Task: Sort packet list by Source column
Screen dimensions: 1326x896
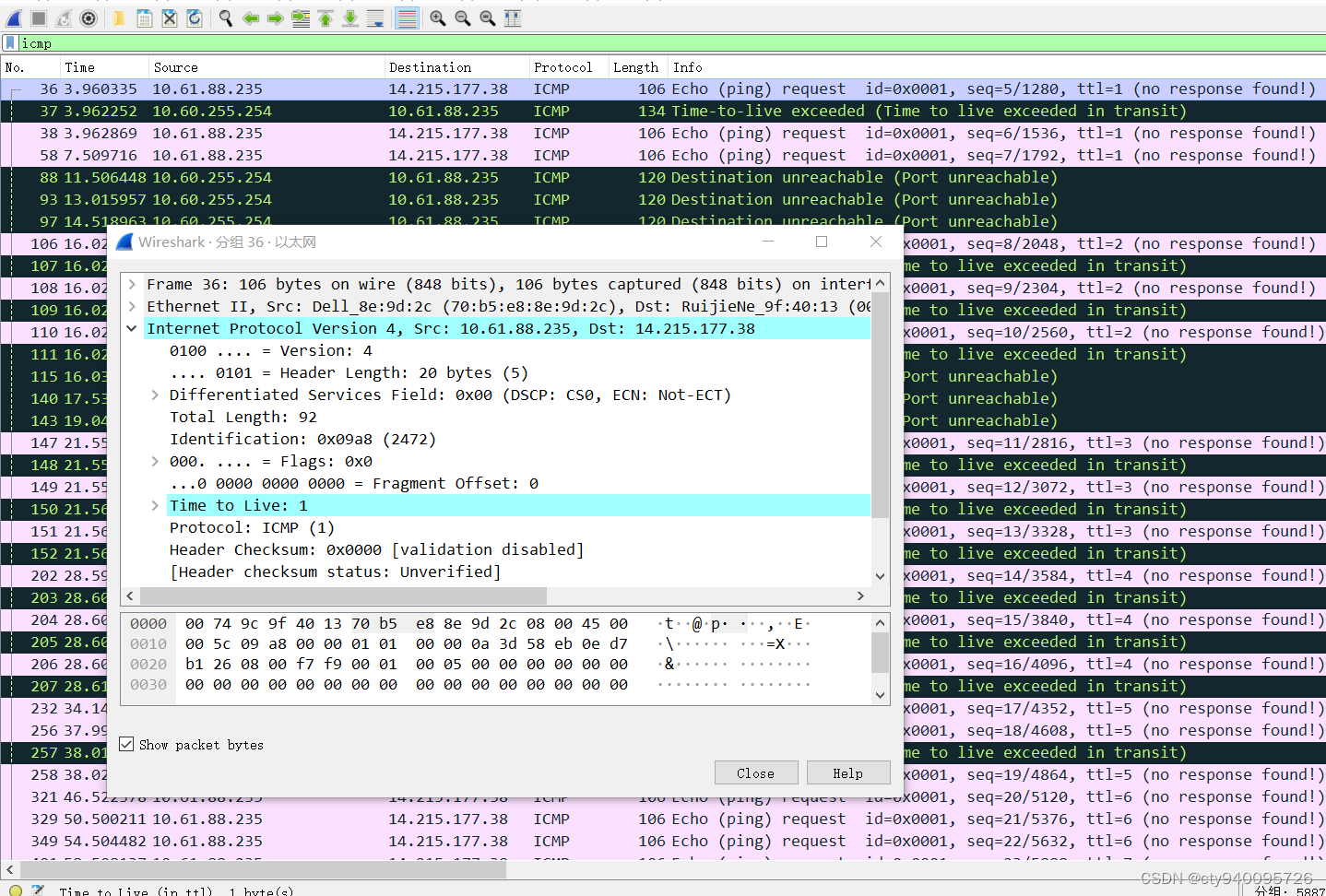Action: (x=266, y=67)
